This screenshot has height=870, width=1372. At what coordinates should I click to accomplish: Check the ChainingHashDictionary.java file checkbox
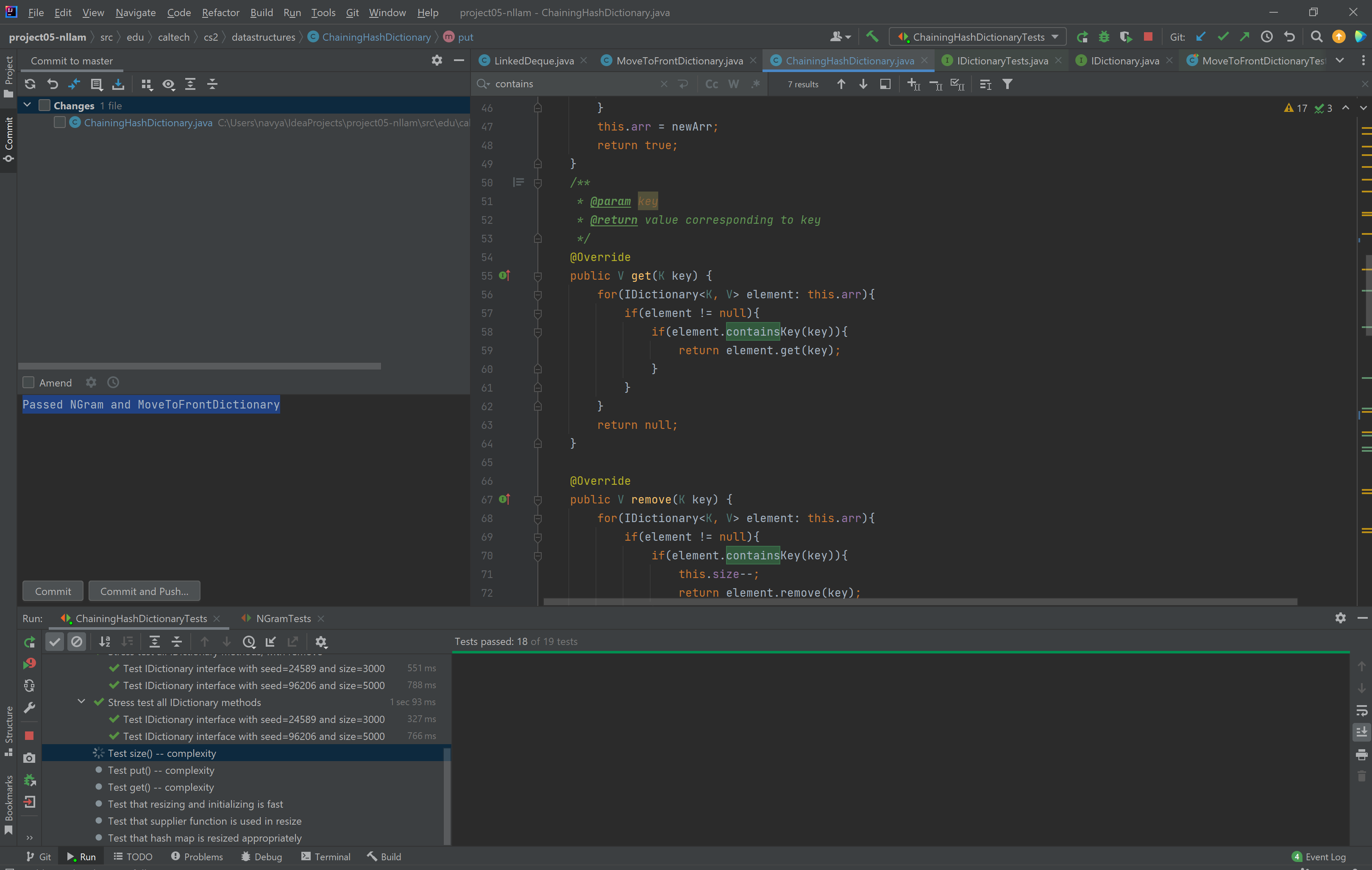coord(60,123)
